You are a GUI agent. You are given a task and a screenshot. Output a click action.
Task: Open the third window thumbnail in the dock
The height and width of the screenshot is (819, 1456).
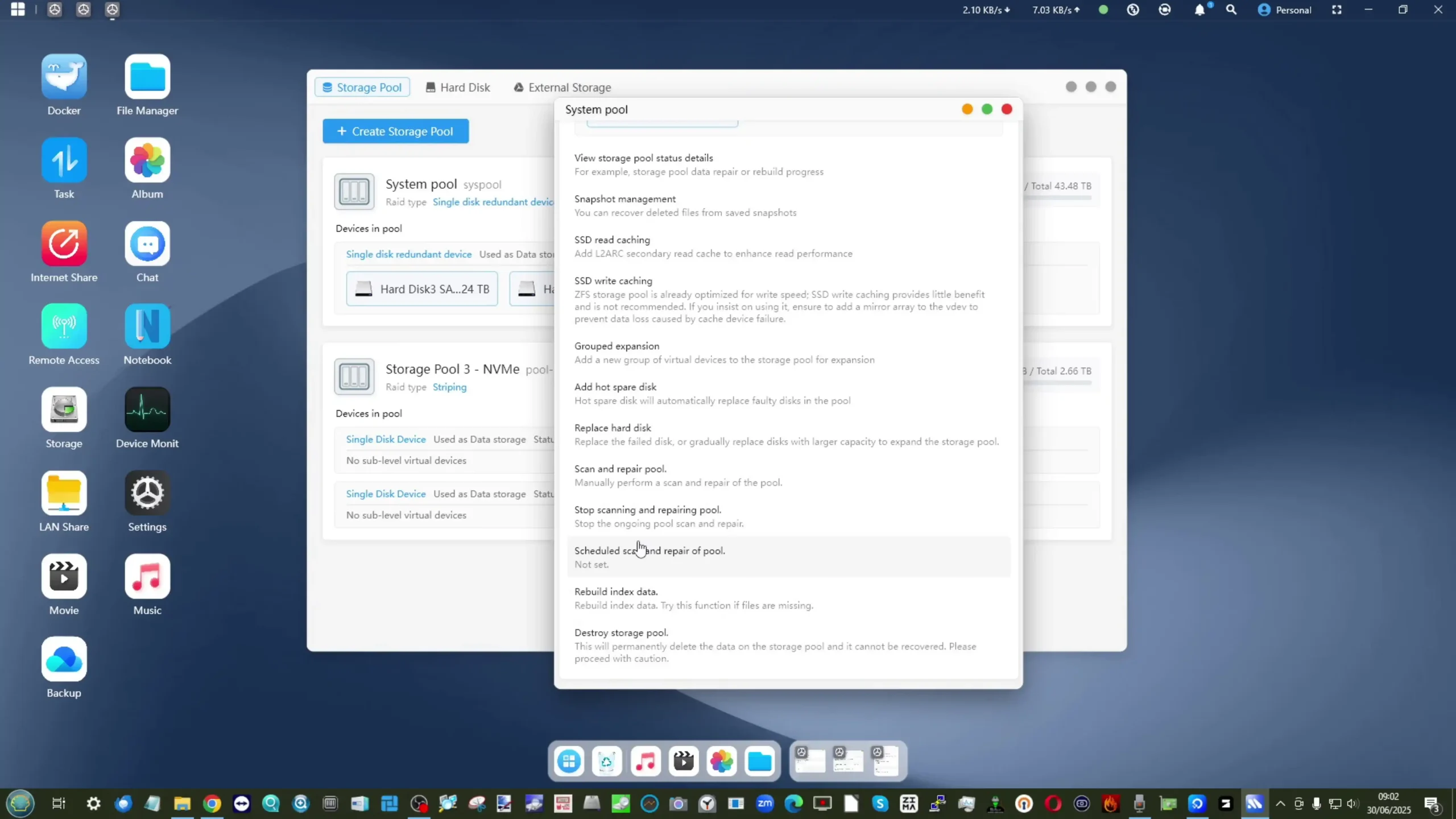[x=886, y=761]
